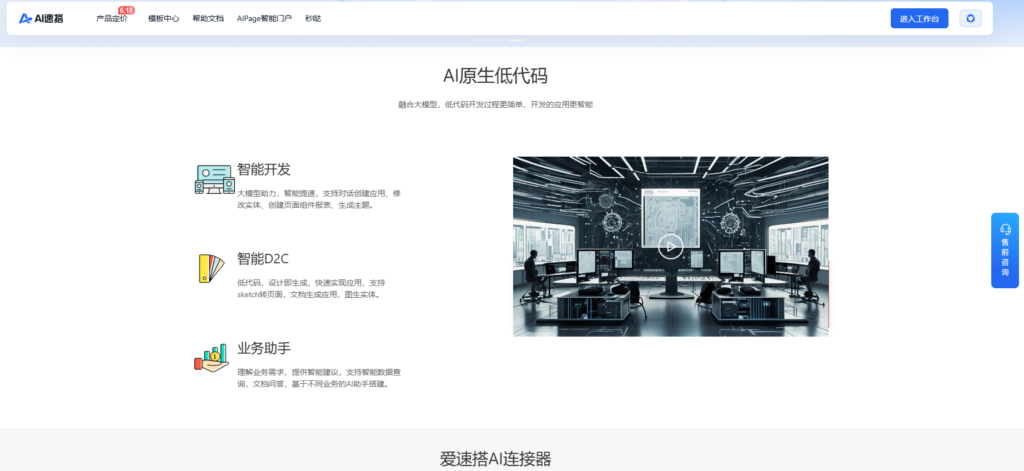Click the 爱速搭AI连接器 section title
This screenshot has height=471, width=1024.
coord(495,459)
